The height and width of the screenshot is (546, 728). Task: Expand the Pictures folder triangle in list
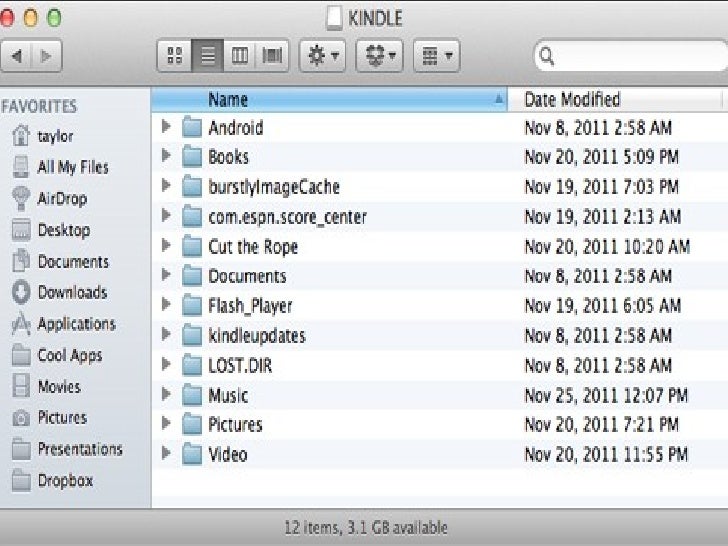(x=166, y=423)
